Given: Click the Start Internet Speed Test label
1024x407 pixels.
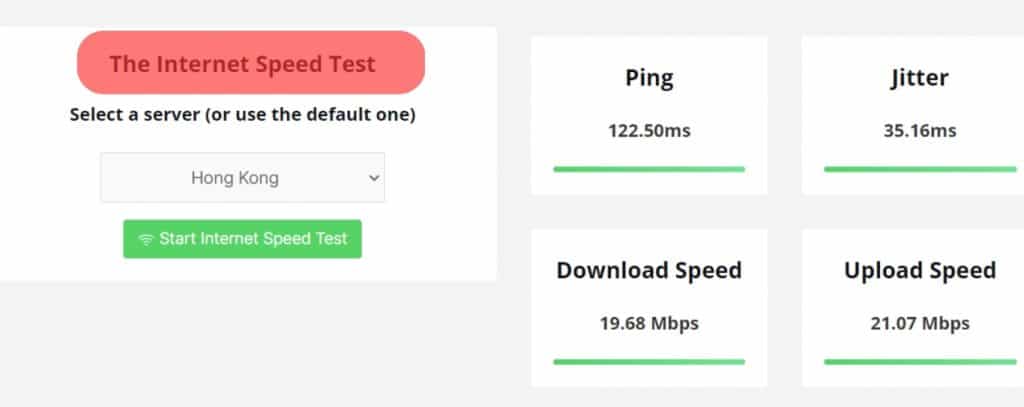Looking at the screenshot, I should (x=253, y=239).
